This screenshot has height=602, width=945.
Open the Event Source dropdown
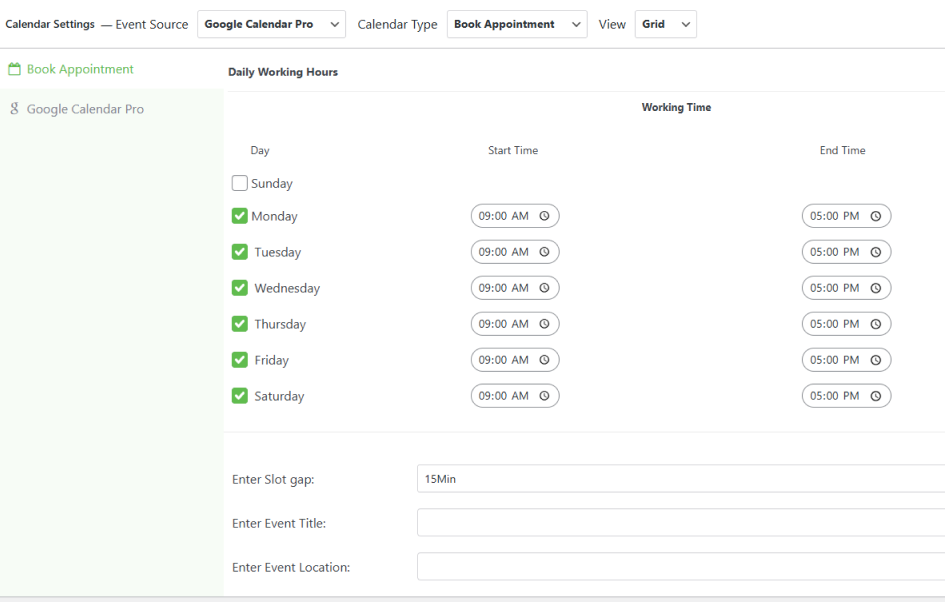pos(271,24)
